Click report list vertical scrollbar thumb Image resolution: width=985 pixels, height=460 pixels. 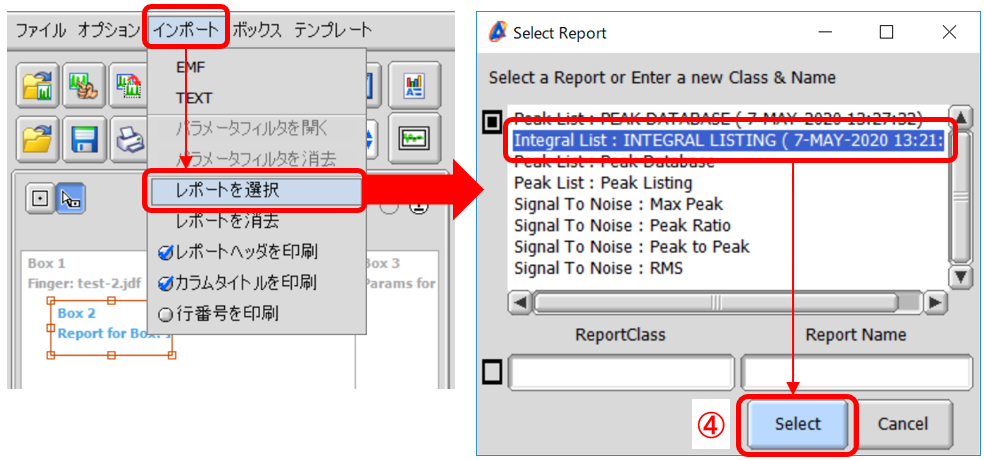pos(961,196)
